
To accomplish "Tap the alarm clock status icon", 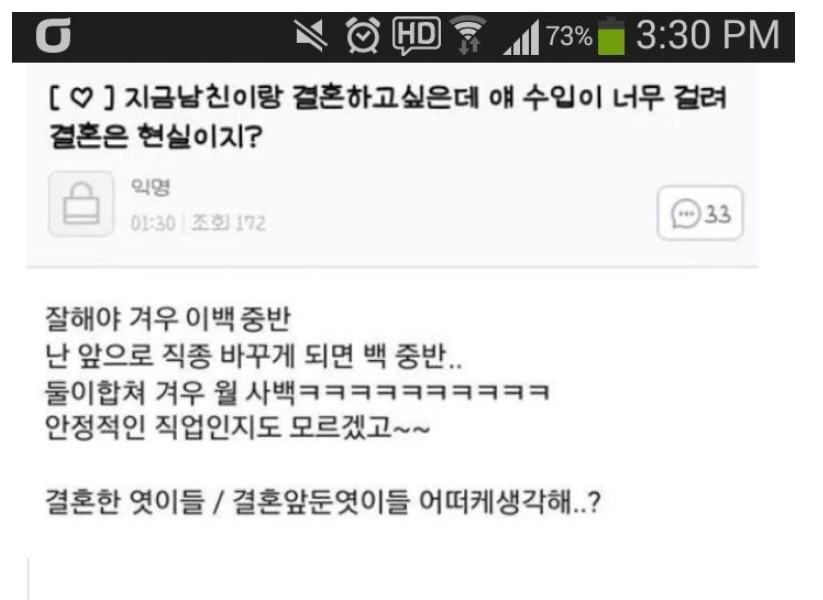I will pyautogui.click(x=363, y=35).
